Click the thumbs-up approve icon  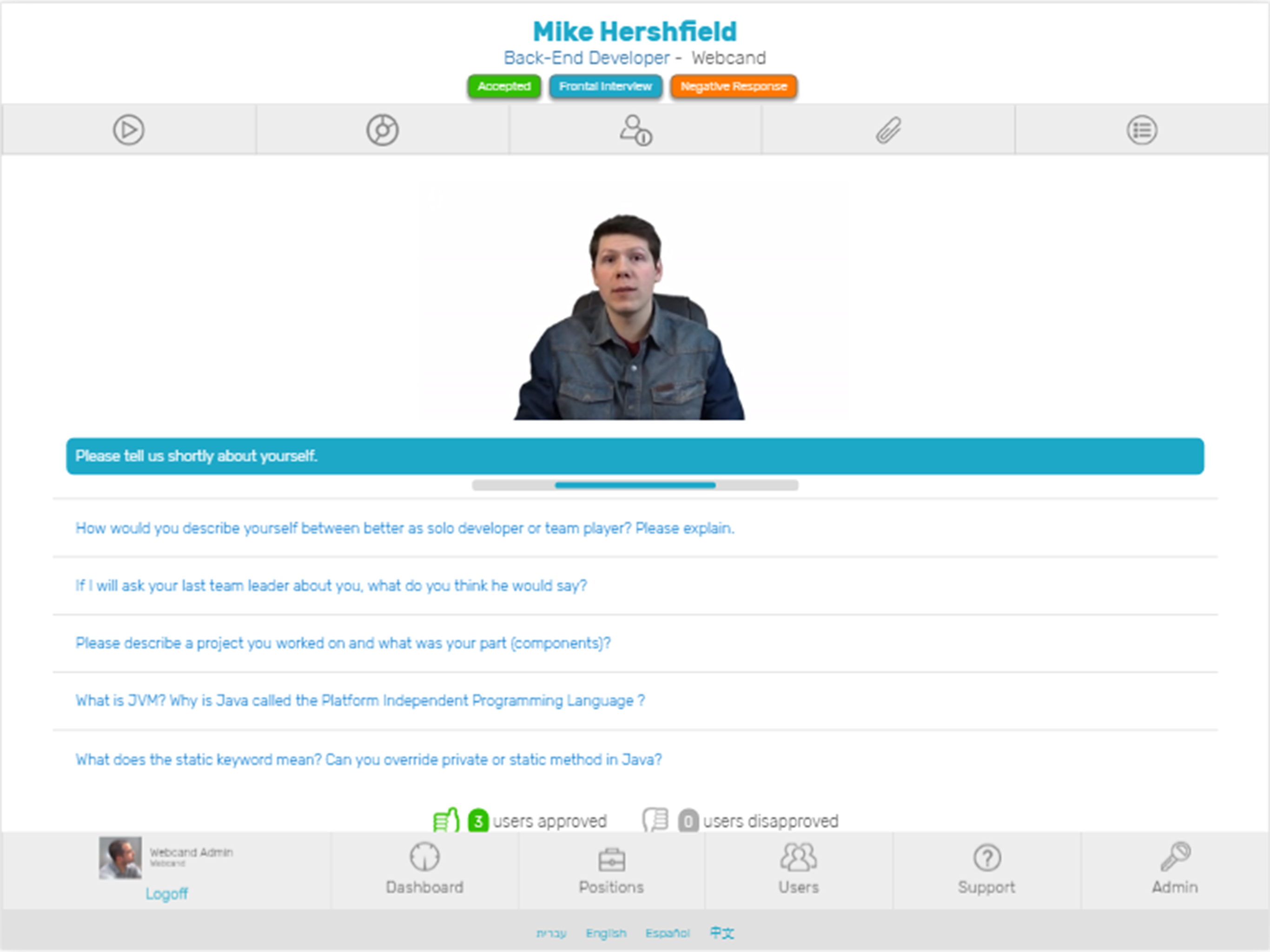(446, 820)
